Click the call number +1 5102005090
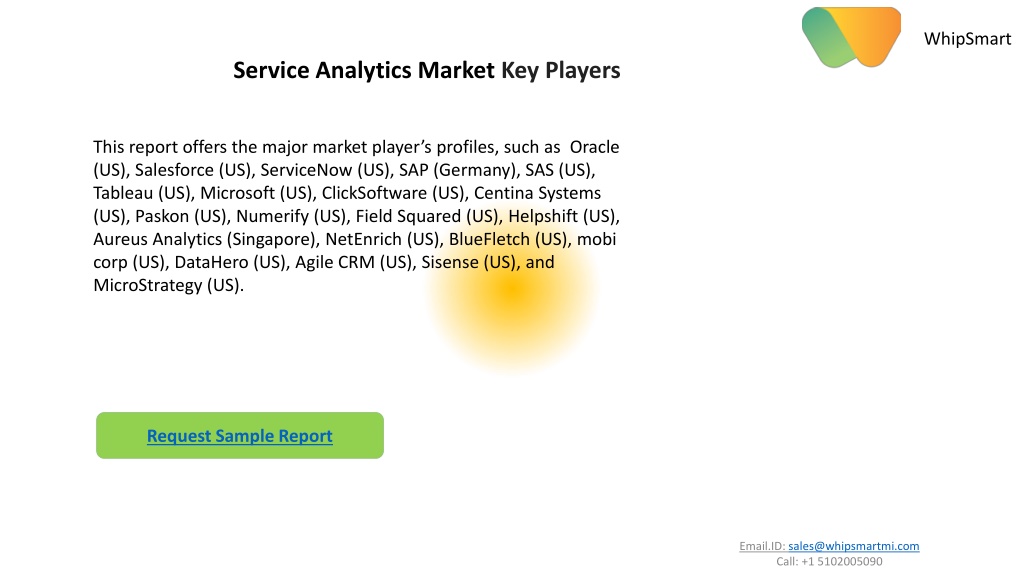The height and width of the screenshot is (576, 1024). click(842, 562)
